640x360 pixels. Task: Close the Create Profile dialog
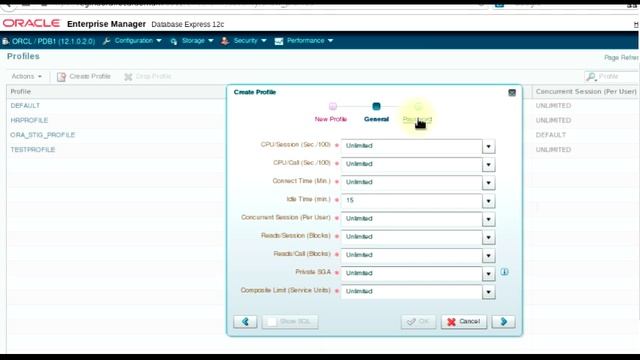pos(512,93)
